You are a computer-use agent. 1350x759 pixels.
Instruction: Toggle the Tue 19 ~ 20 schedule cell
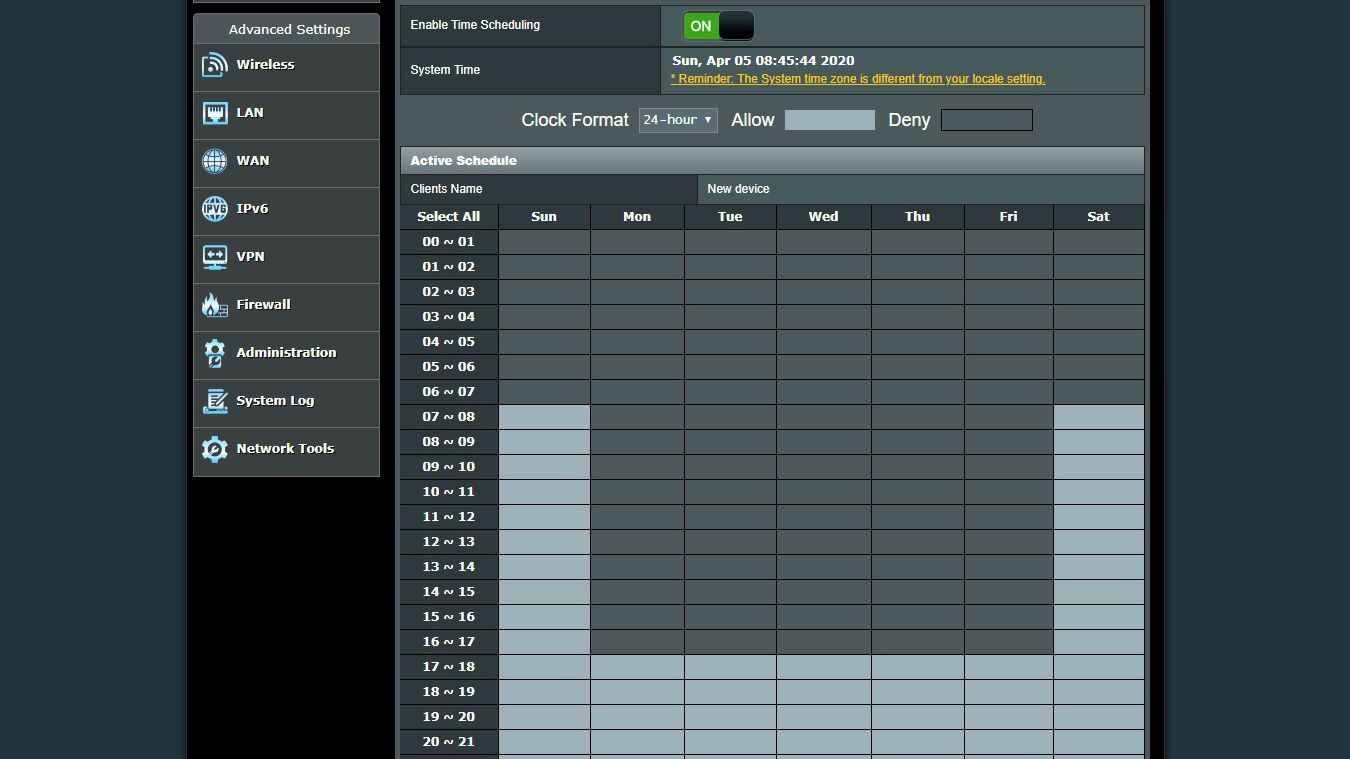[x=730, y=717]
